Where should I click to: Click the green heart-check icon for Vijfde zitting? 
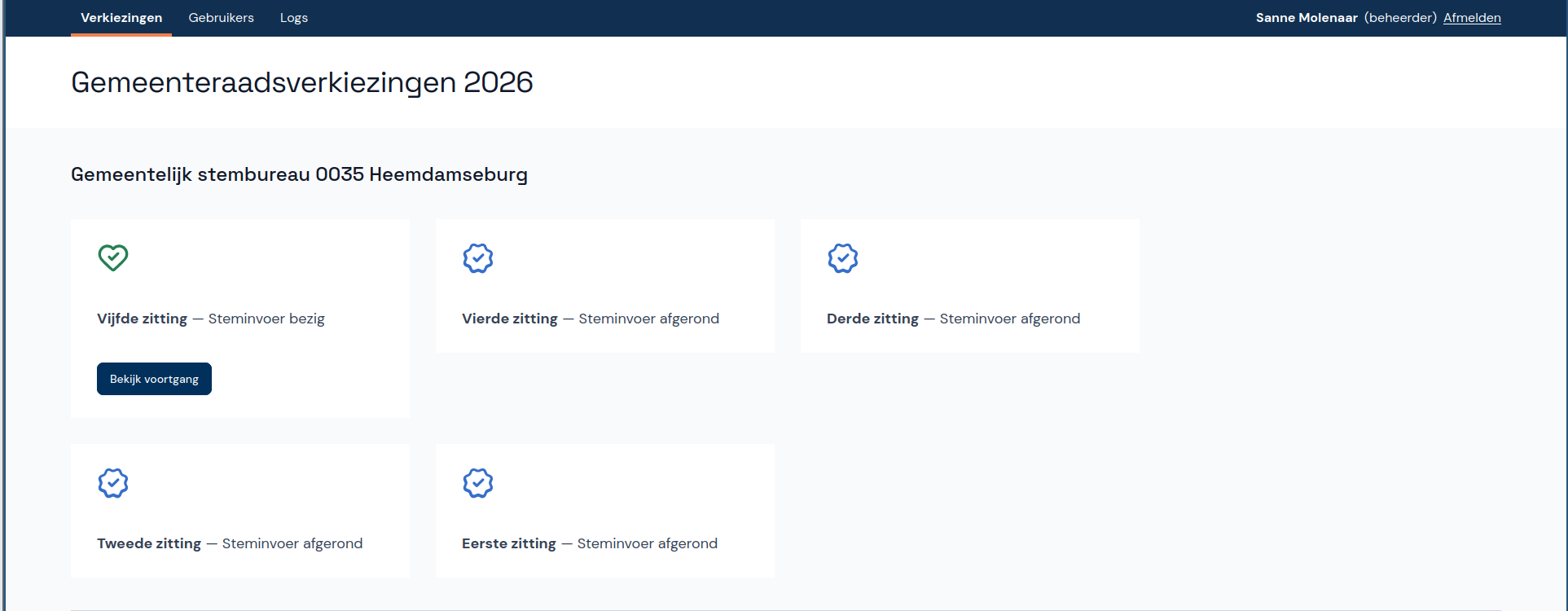[113, 257]
